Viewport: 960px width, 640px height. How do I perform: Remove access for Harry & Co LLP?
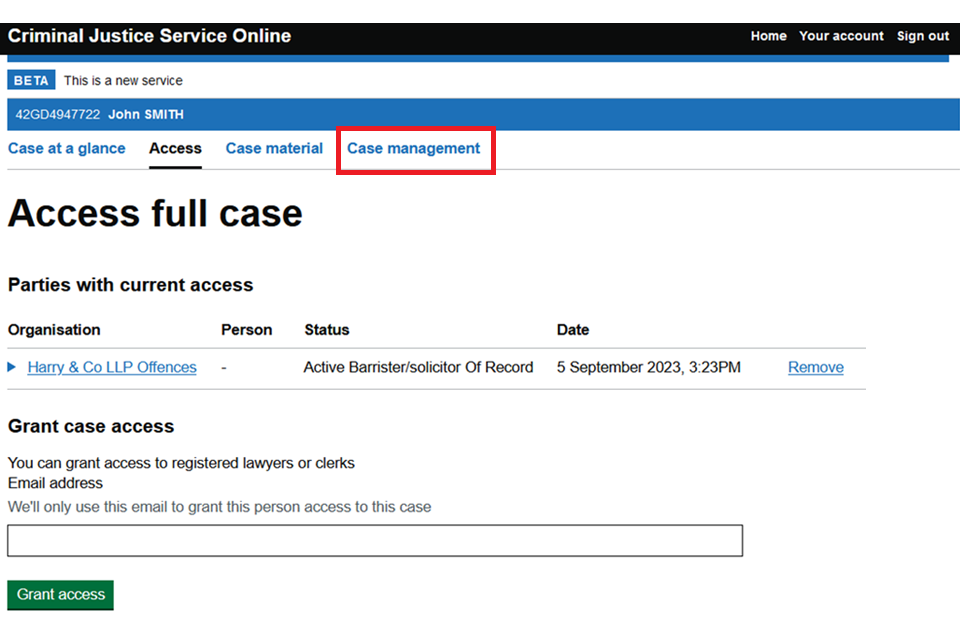coord(815,367)
